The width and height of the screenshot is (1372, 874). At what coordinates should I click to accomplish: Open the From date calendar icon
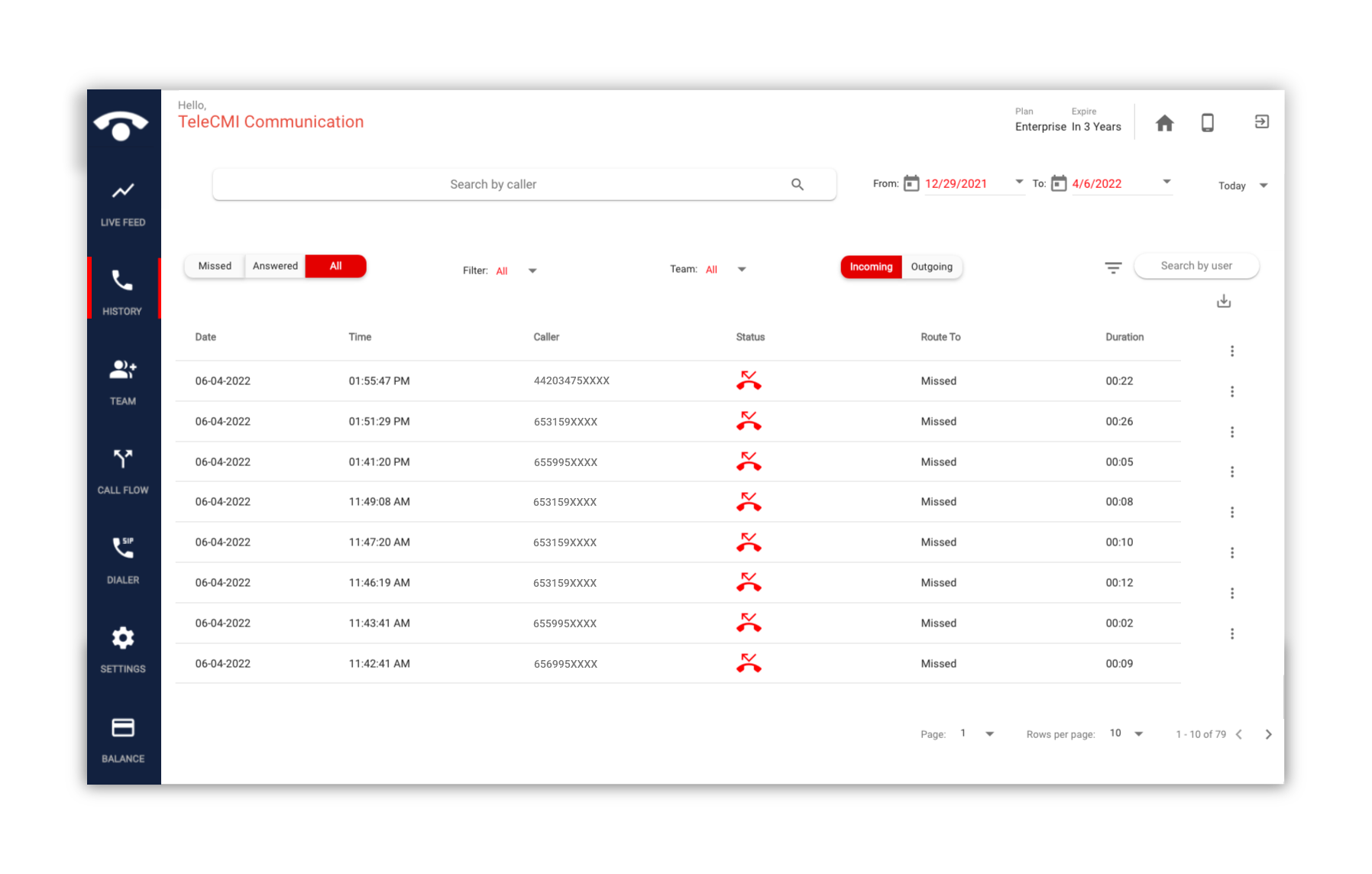click(x=911, y=183)
